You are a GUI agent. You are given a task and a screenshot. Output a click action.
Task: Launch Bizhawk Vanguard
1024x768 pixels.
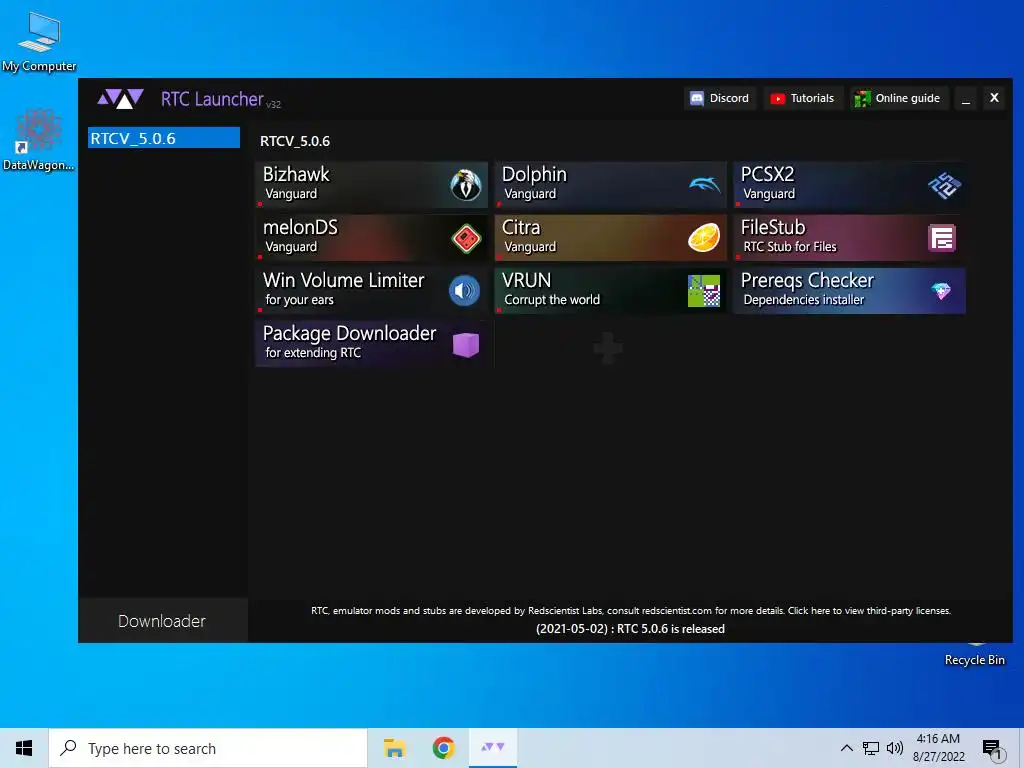point(372,185)
